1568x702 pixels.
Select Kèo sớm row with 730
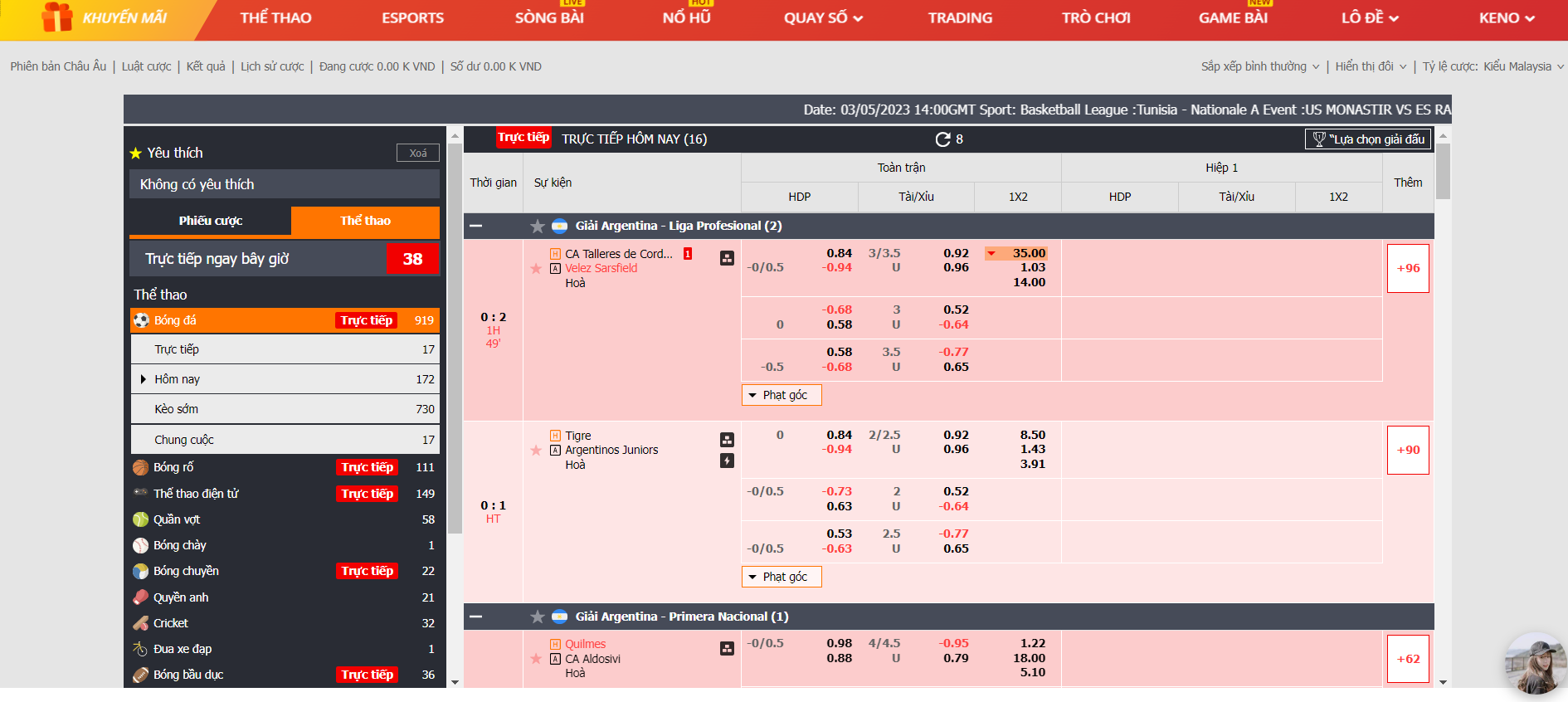[285, 409]
